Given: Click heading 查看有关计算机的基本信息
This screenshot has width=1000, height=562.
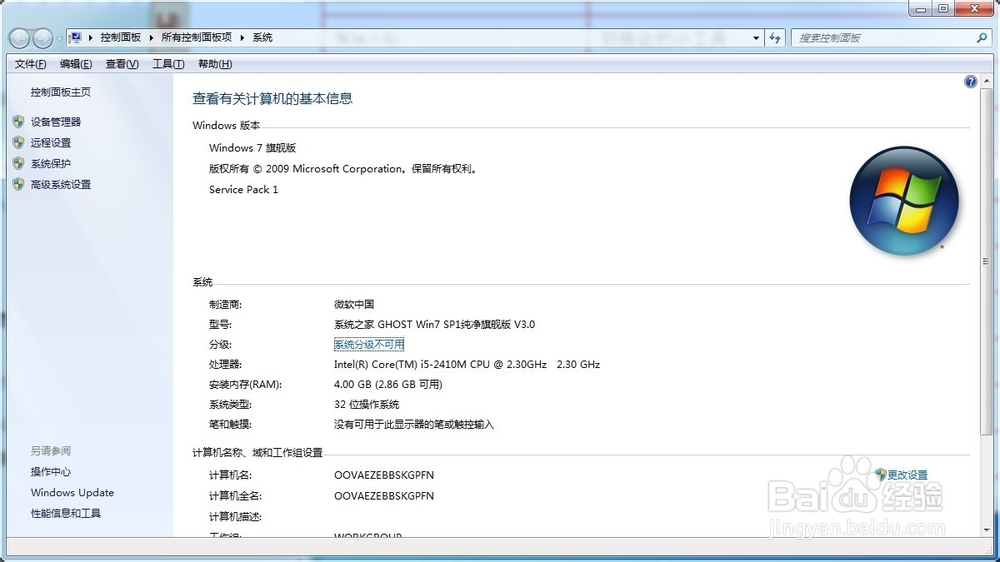Looking at the screenshot, I should [272, 98].
